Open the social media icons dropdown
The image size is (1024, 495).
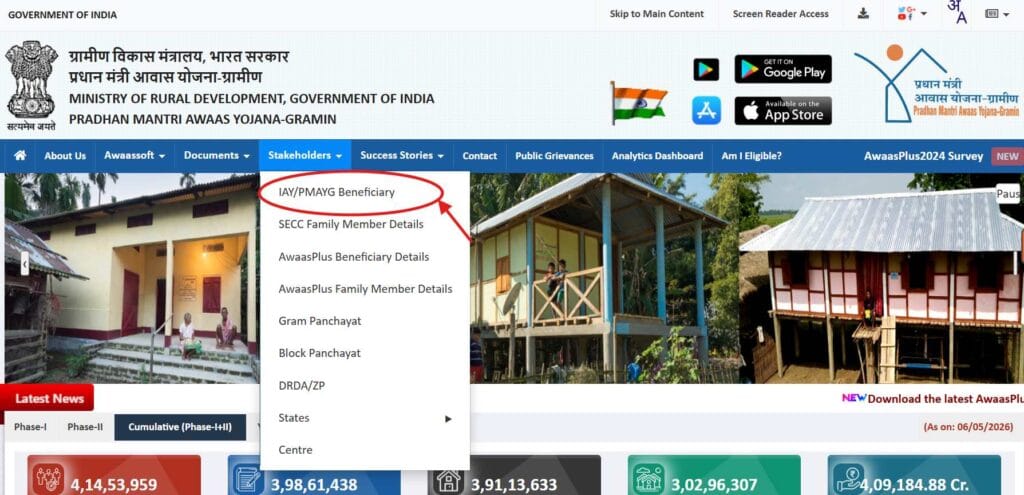tap(912, 14)
